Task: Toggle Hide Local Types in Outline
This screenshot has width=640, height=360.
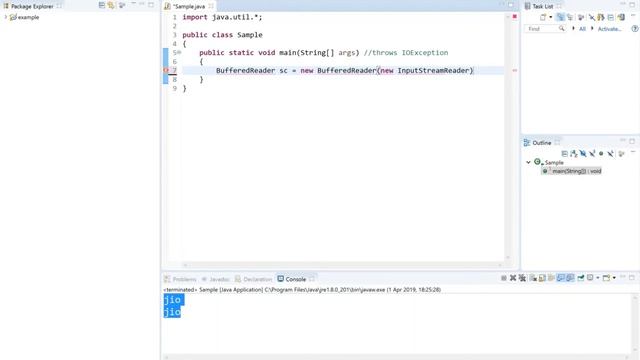Action: [x=610, y=154]
